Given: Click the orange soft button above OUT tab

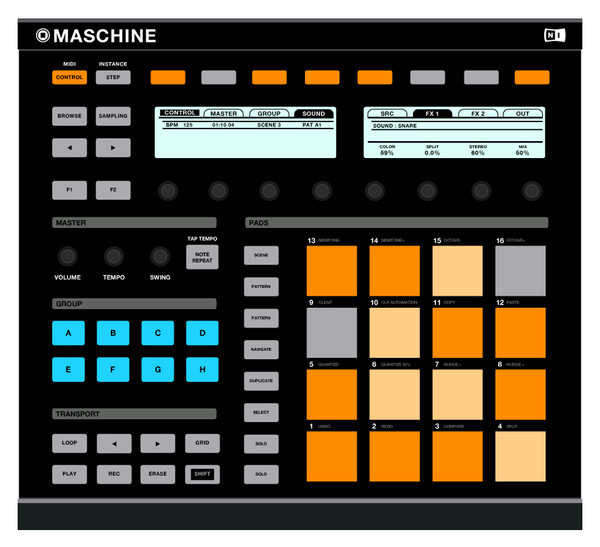Looking at the screenshot, I should click(532, 77).
